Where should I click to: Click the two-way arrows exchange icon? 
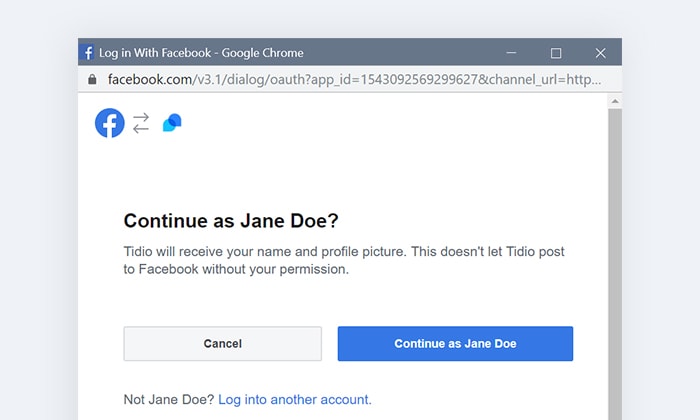click(x=141, y=123)
